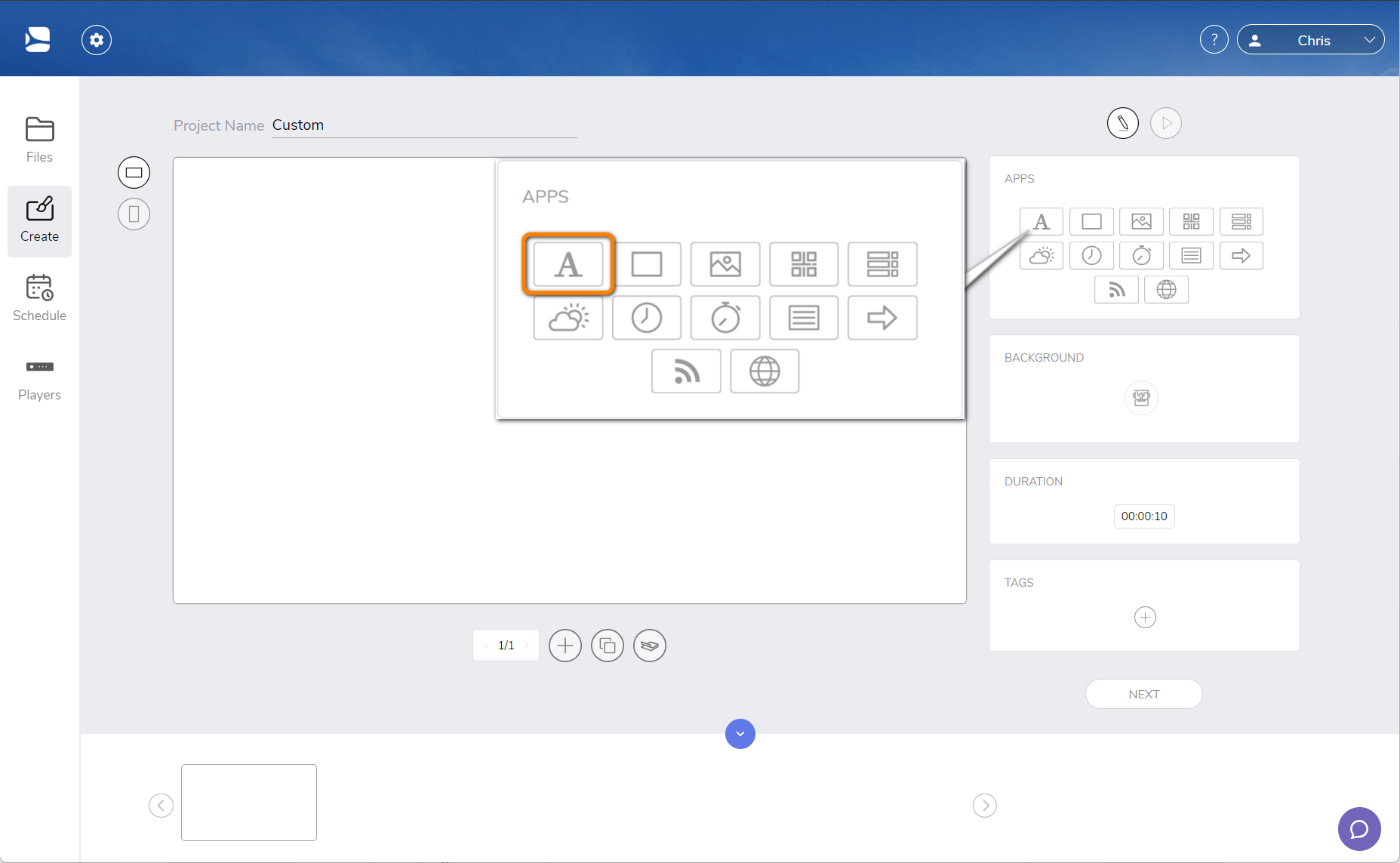This screenshot has width=1400, height=863.
Task: Open the chat support bubble
Action: click(x=1359, y=829)
